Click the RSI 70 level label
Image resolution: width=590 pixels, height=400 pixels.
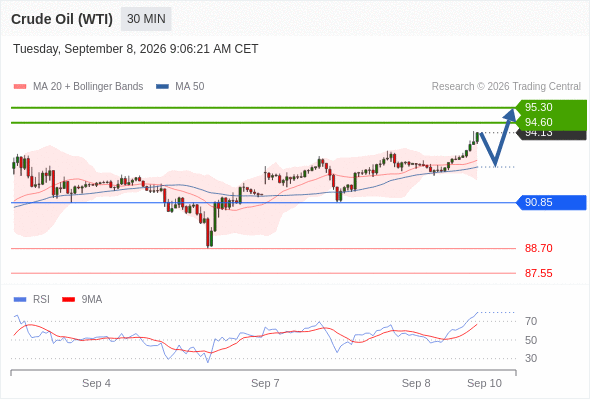click(x=531, y=321)
